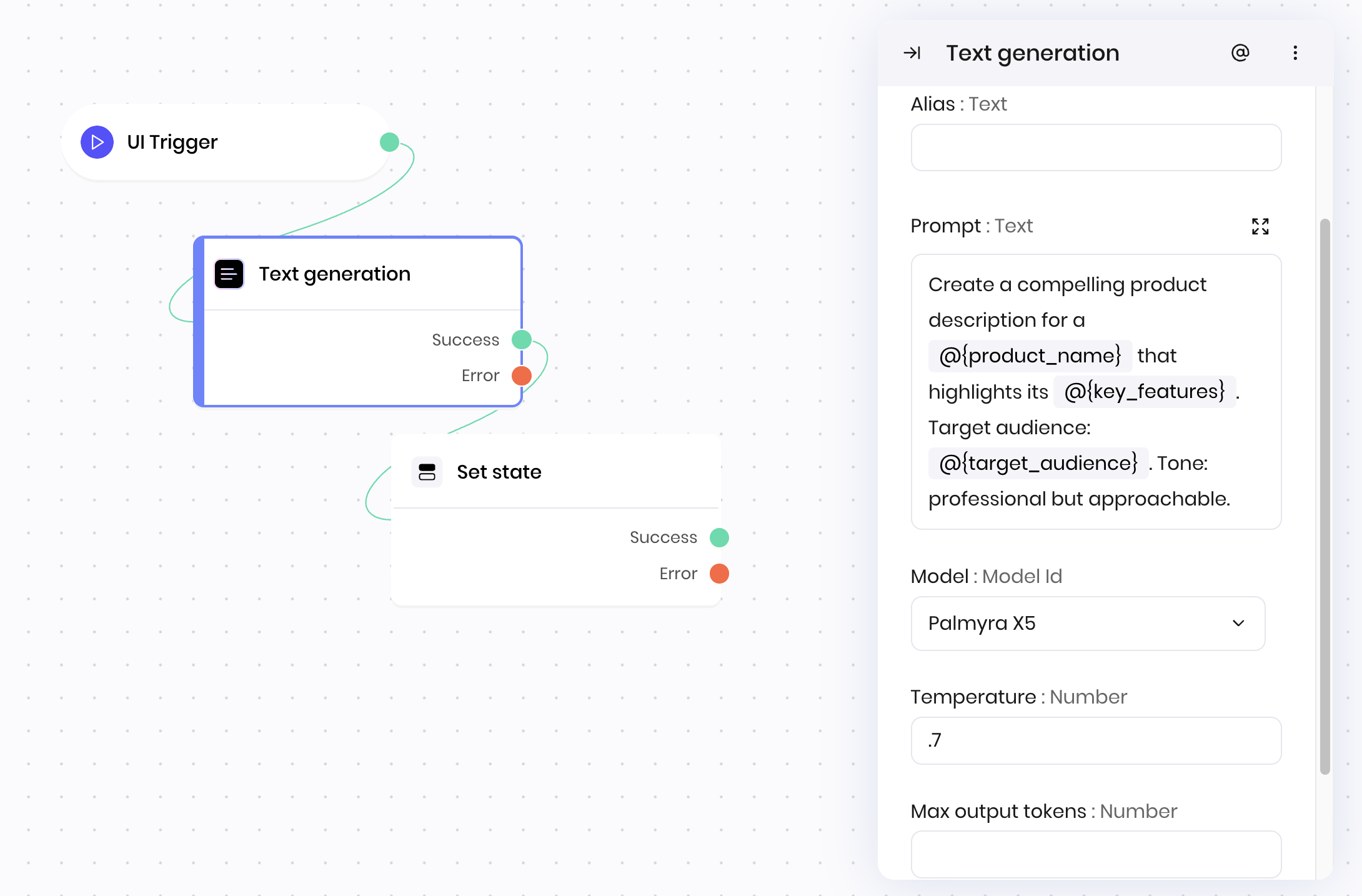Open the three-dot more options menu

1295,53
